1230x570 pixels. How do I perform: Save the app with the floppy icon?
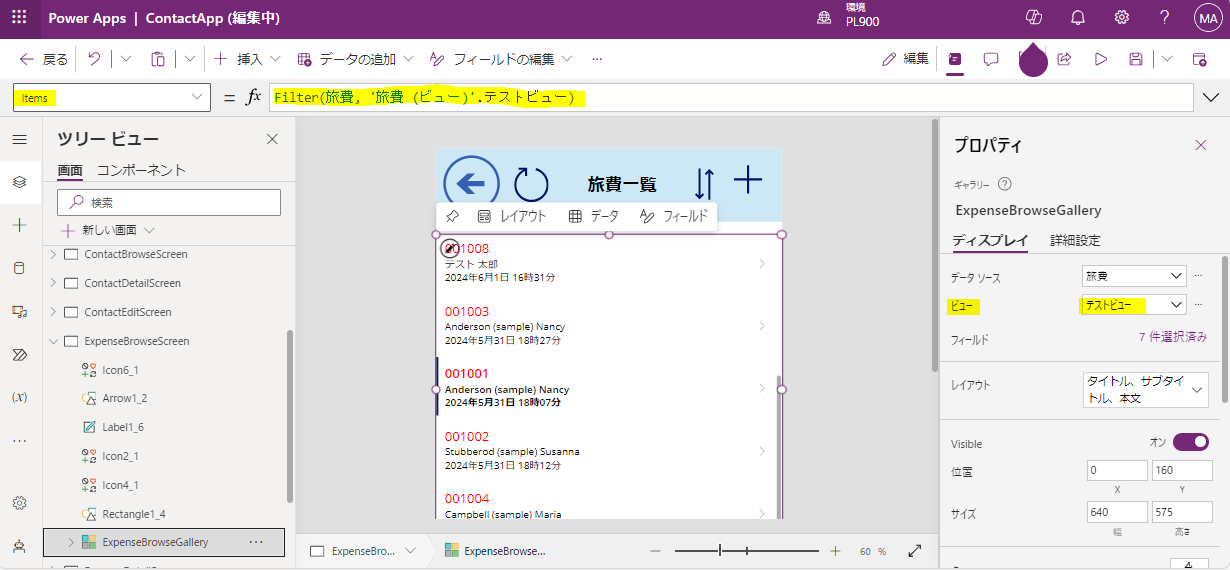pyautogui.click(x=1136, y=59)
